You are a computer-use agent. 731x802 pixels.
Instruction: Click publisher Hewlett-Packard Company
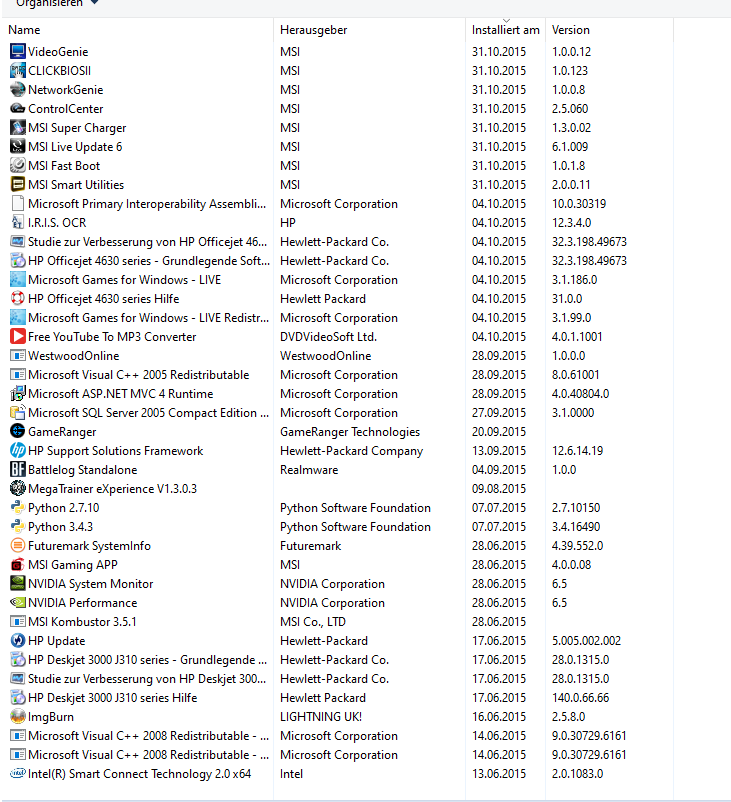tap(351, 451)
